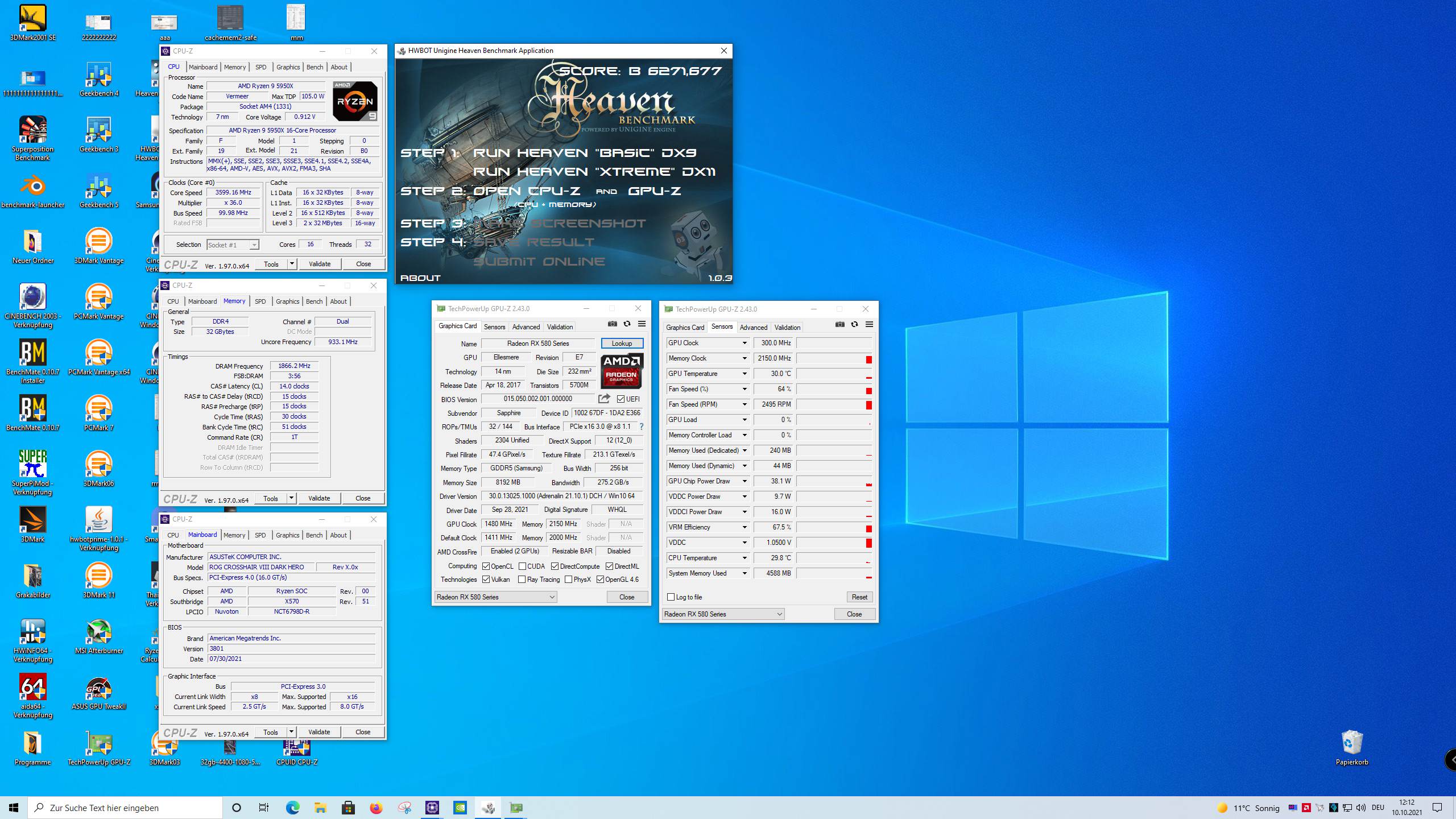Screen dimensions: 1456x819
Task: Toggle the DirectCompute checkbox
Action: click(x=555, y=566)
